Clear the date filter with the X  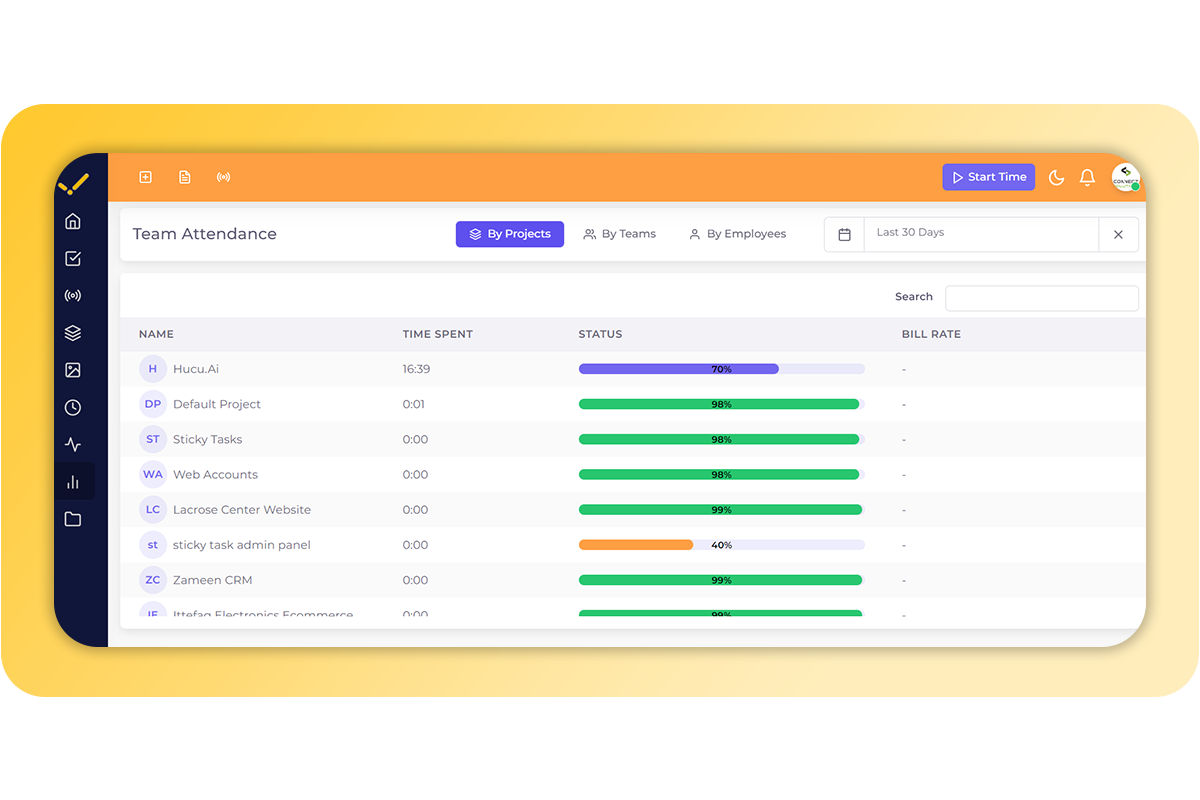coord(1118,233)
